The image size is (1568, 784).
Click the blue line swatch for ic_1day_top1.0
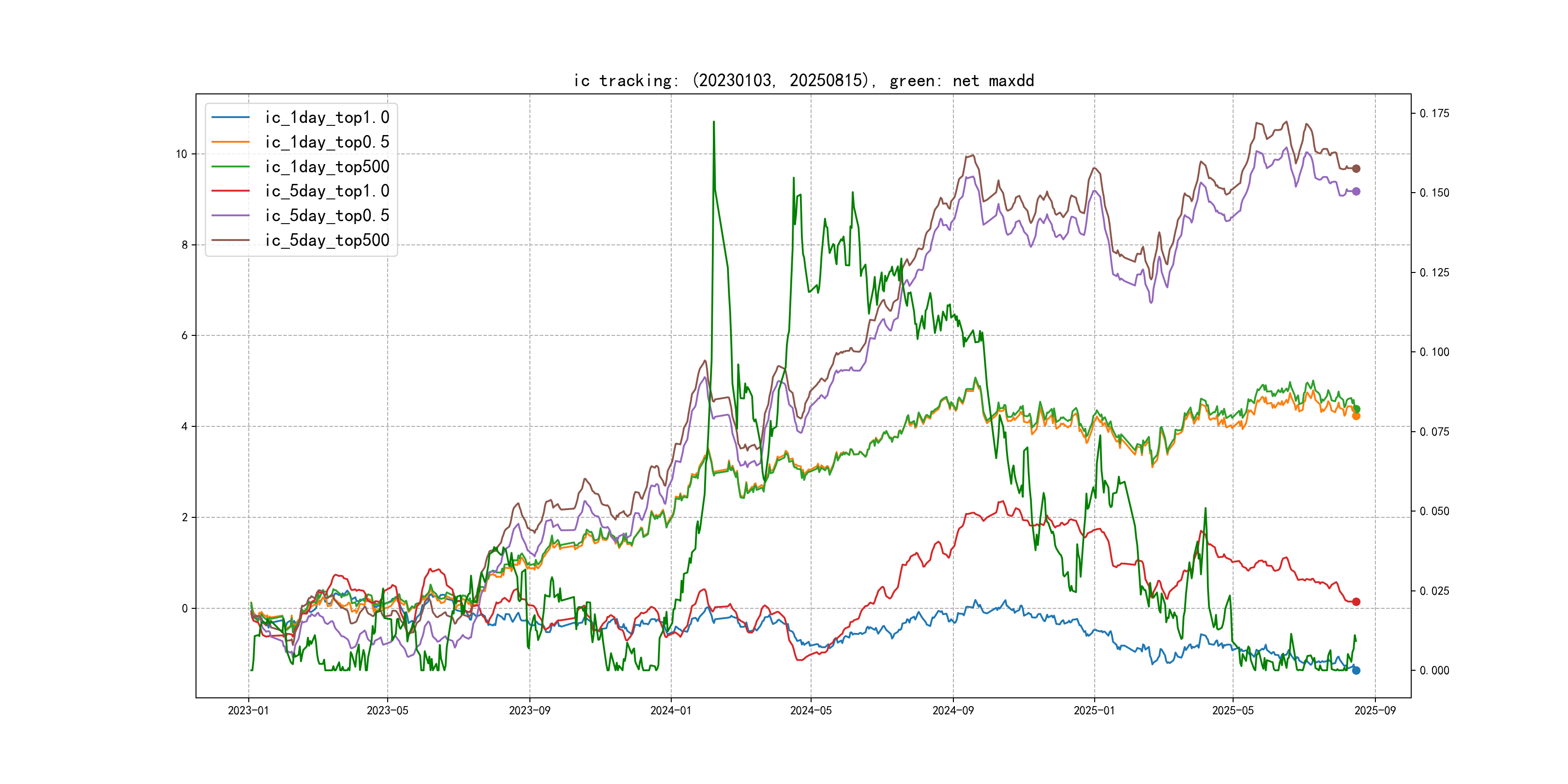230,117
